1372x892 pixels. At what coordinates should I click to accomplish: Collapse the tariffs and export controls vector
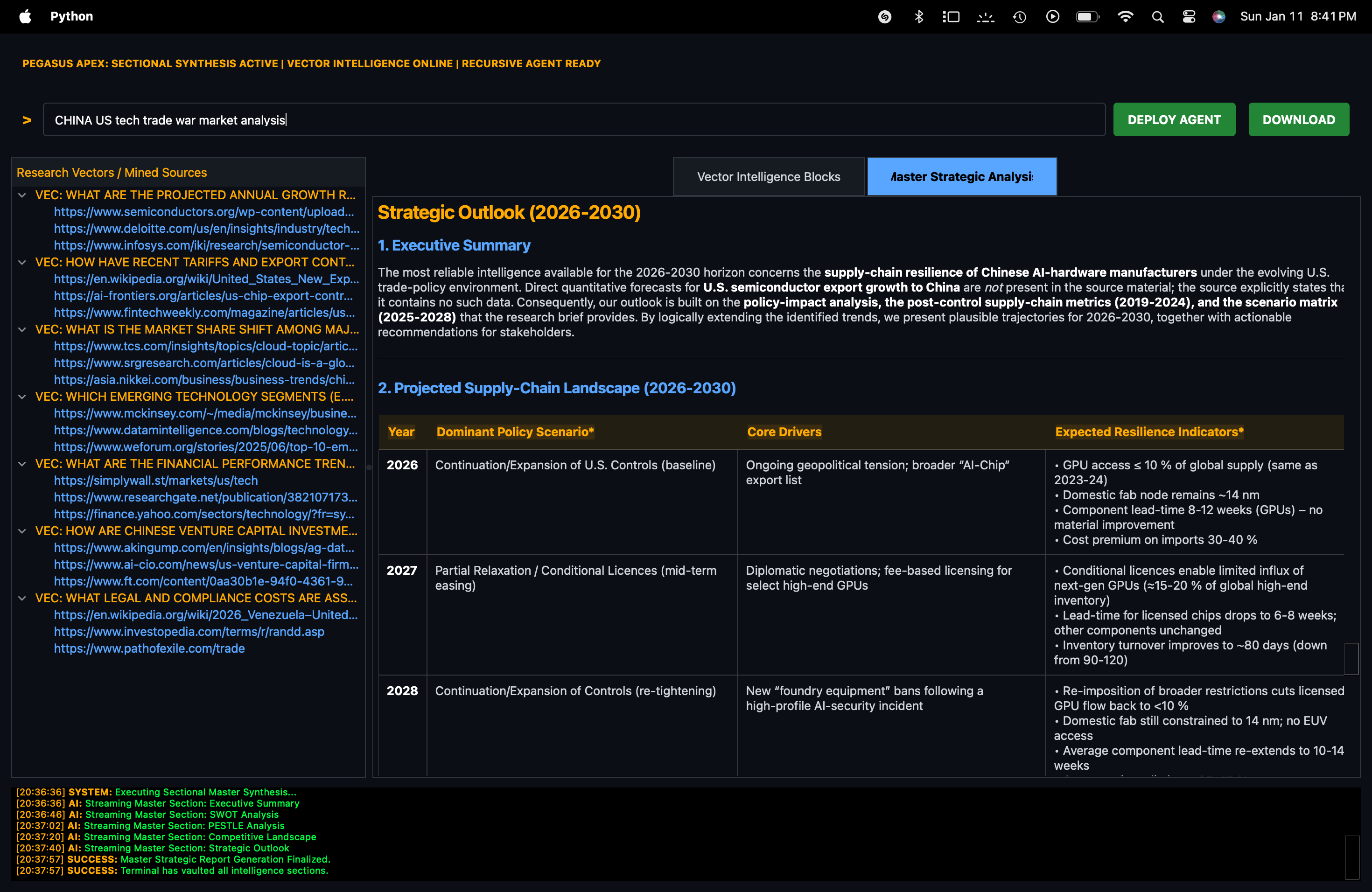click(22, 262)
